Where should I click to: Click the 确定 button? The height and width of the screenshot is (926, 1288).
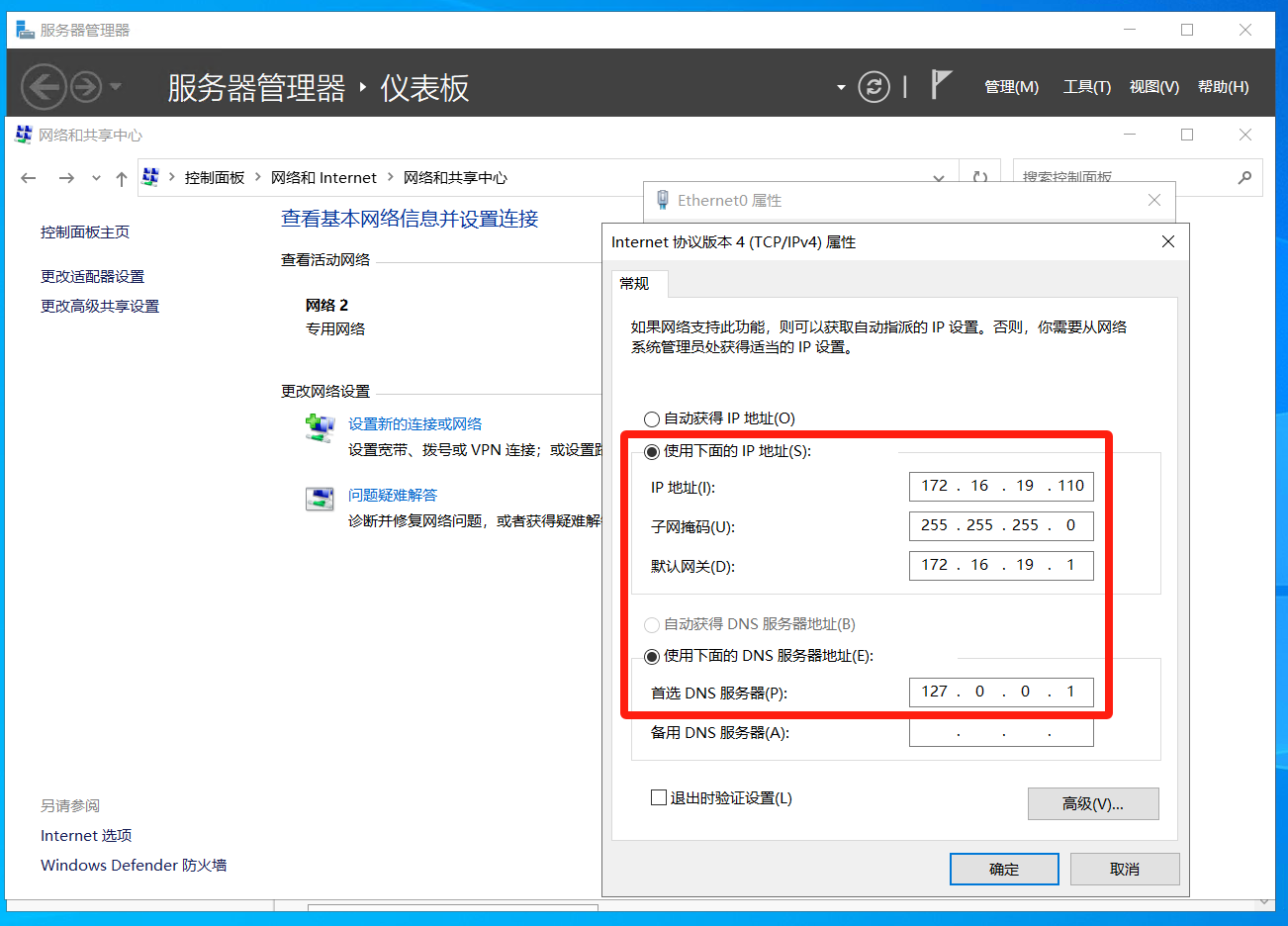pyautogui.click(x=1003, y=869)
